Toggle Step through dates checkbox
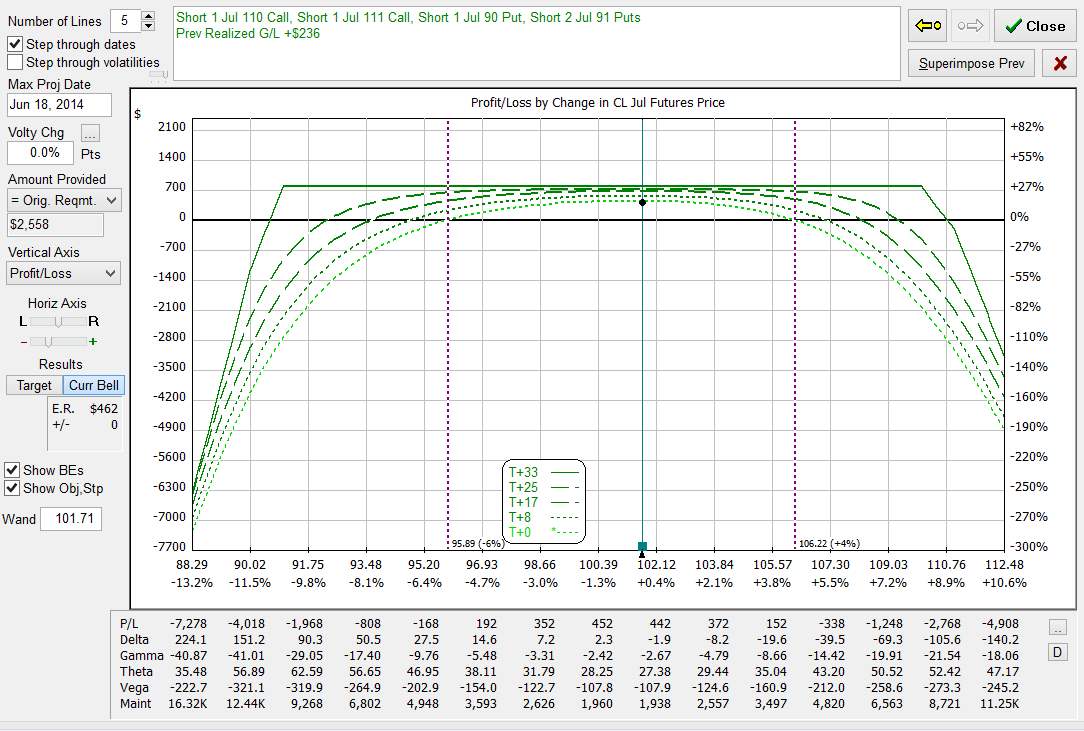Image resolution: width=1084 pixels, height=731 pixels. pyautogui.click(x=15, y=44)
